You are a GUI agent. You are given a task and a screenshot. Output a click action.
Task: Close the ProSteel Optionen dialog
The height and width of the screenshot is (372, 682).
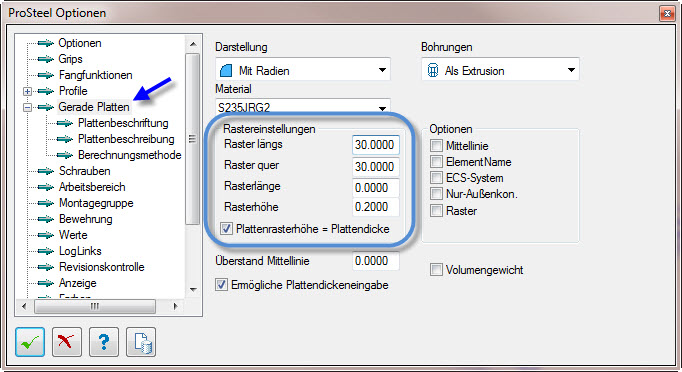[x=667, y=13]
